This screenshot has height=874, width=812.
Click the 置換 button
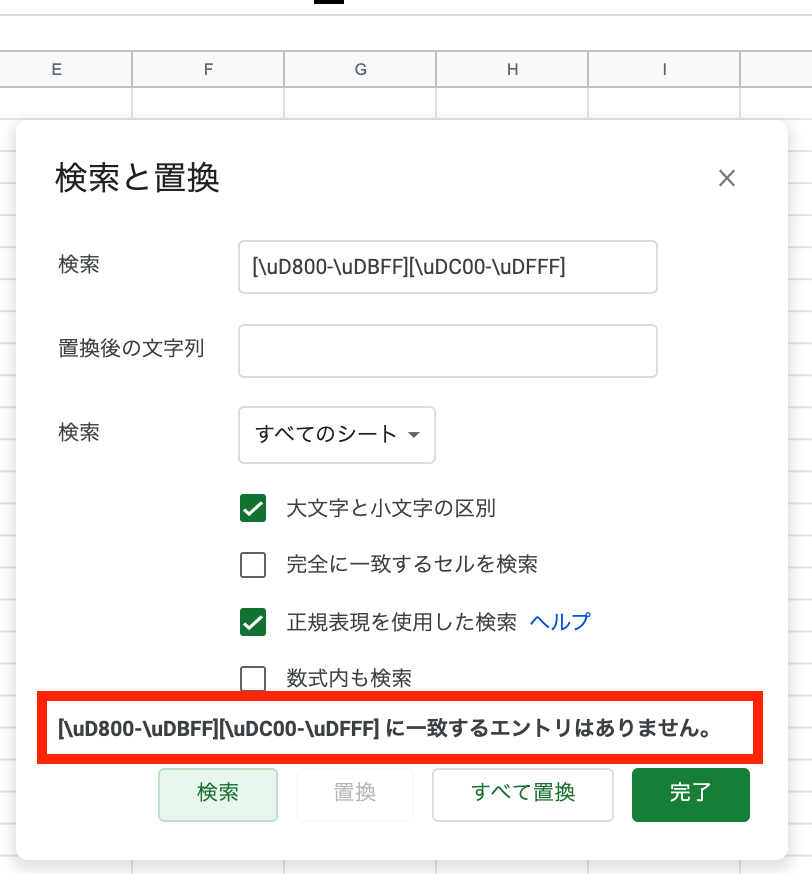tap(354, 794)
